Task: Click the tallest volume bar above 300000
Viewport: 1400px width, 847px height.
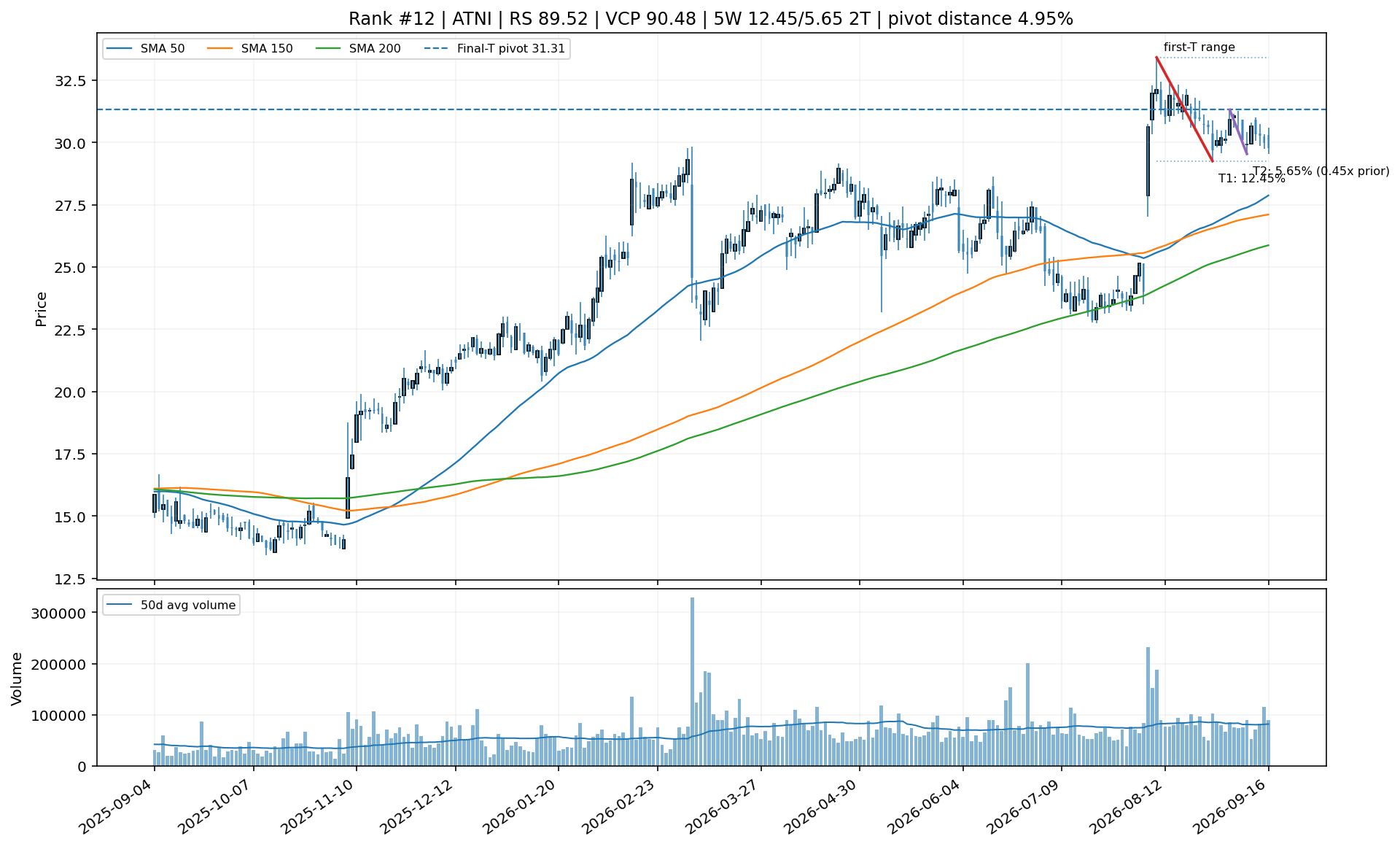Action: coord(692,681)
